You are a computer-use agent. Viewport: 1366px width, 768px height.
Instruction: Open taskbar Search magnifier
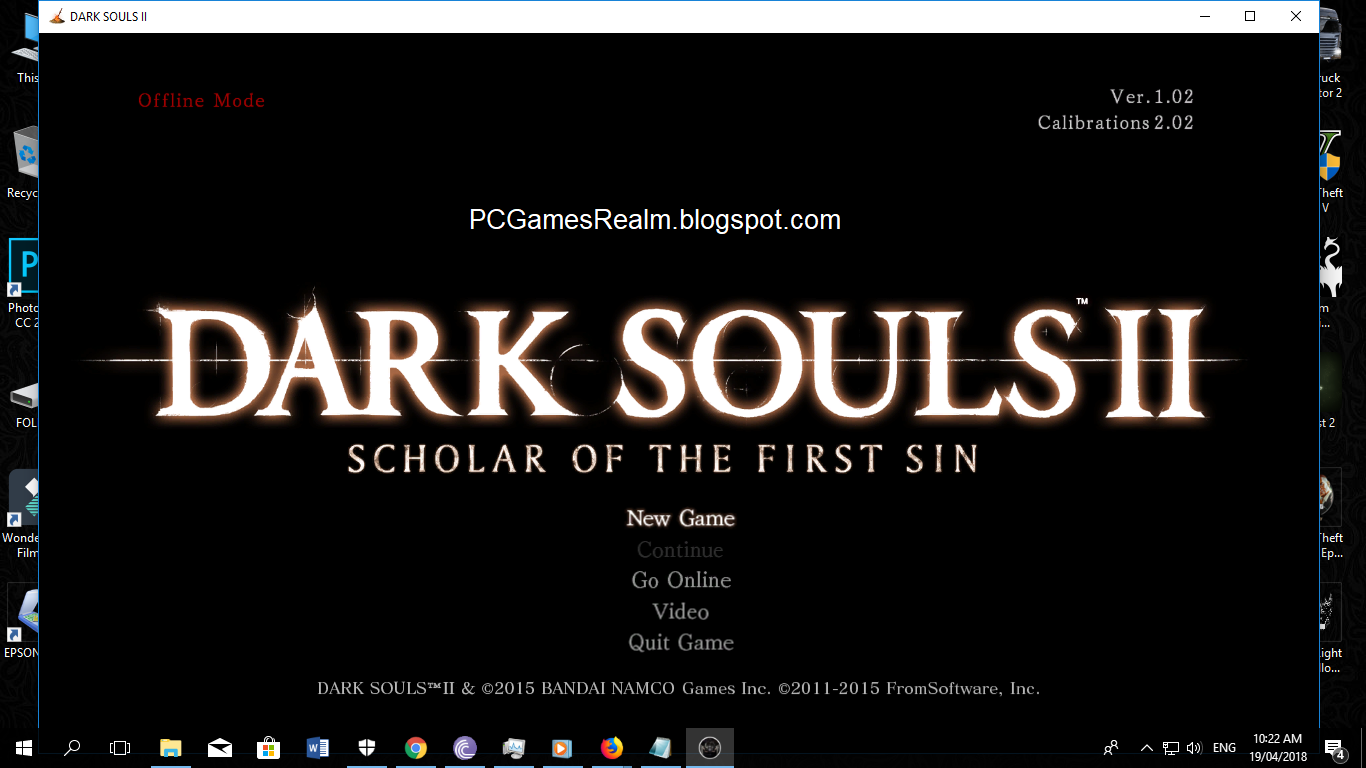pos(72,748)
